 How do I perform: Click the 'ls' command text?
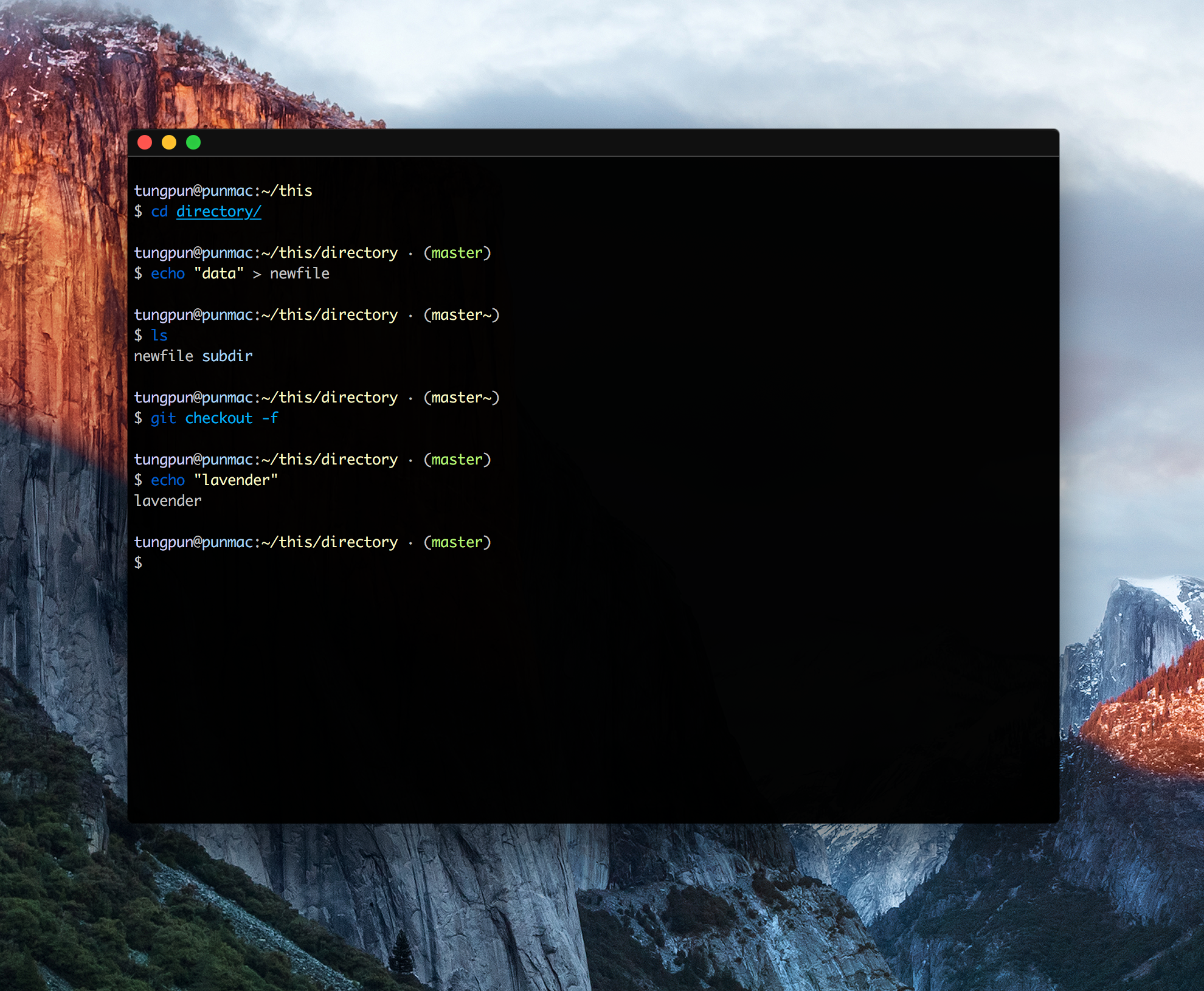[159, 336]
